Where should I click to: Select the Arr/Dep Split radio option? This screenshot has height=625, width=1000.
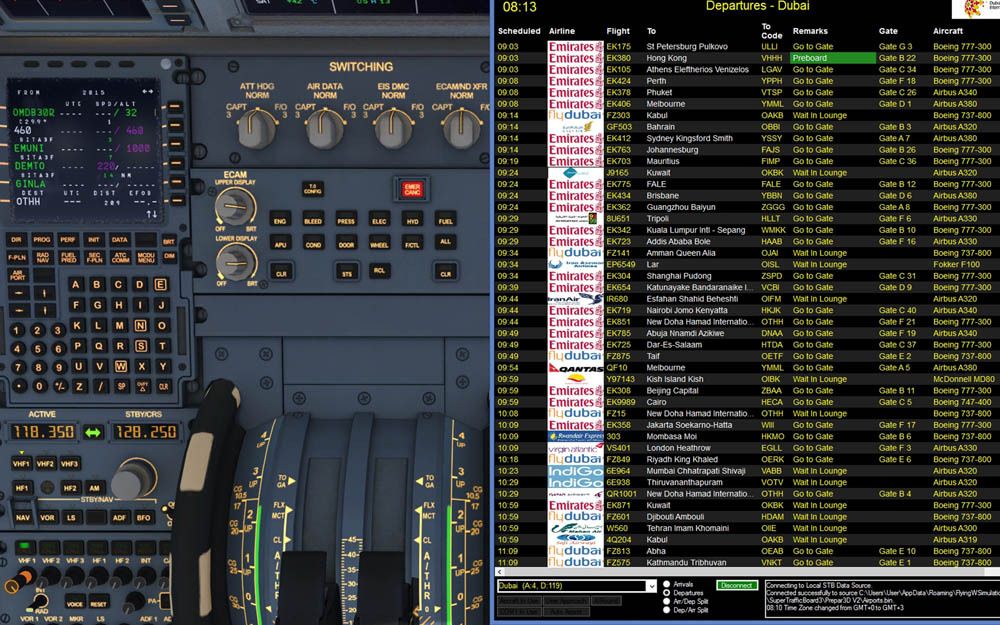[667, 601]
